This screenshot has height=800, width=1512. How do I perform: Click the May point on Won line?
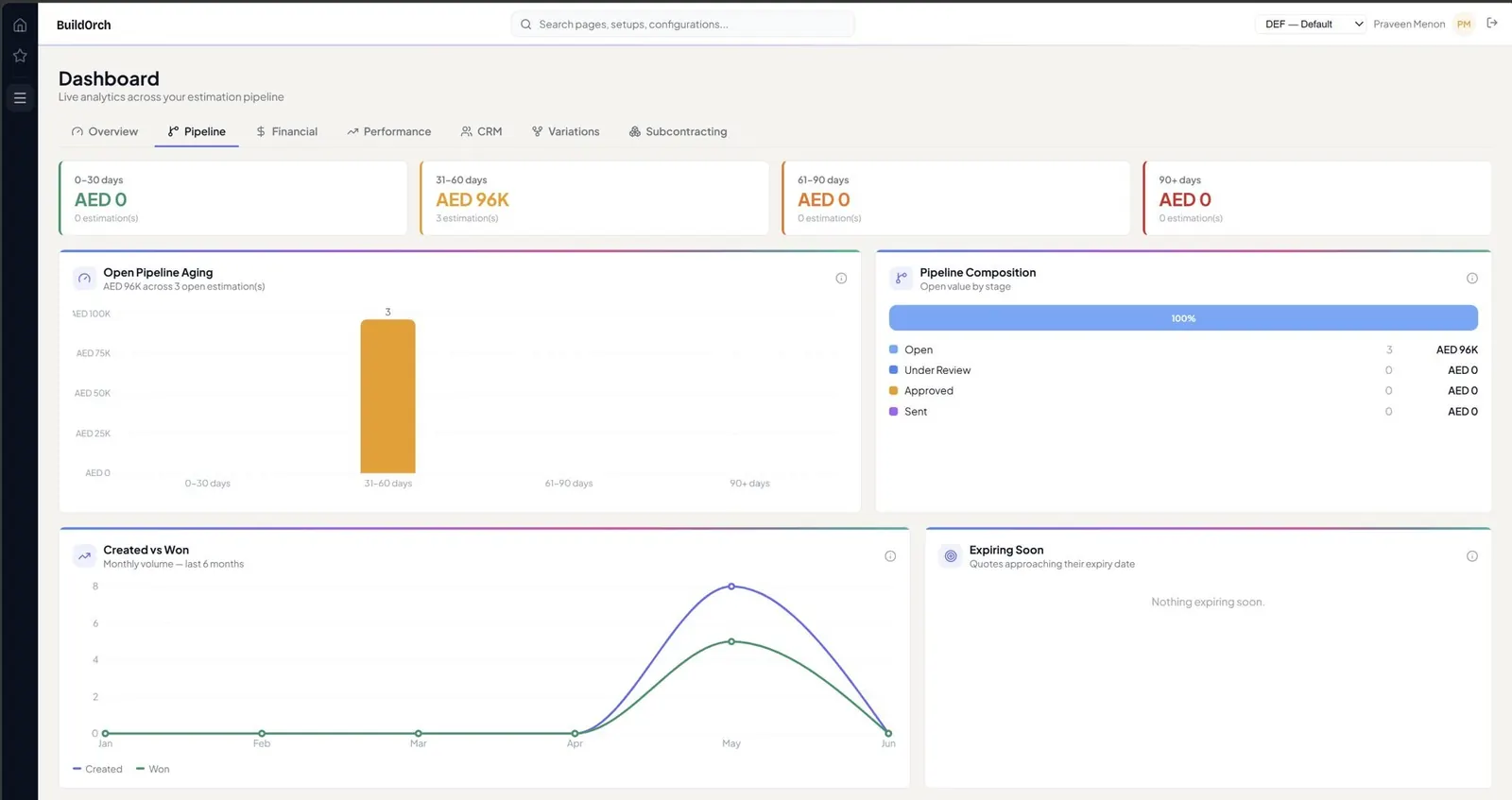(731, 641)
